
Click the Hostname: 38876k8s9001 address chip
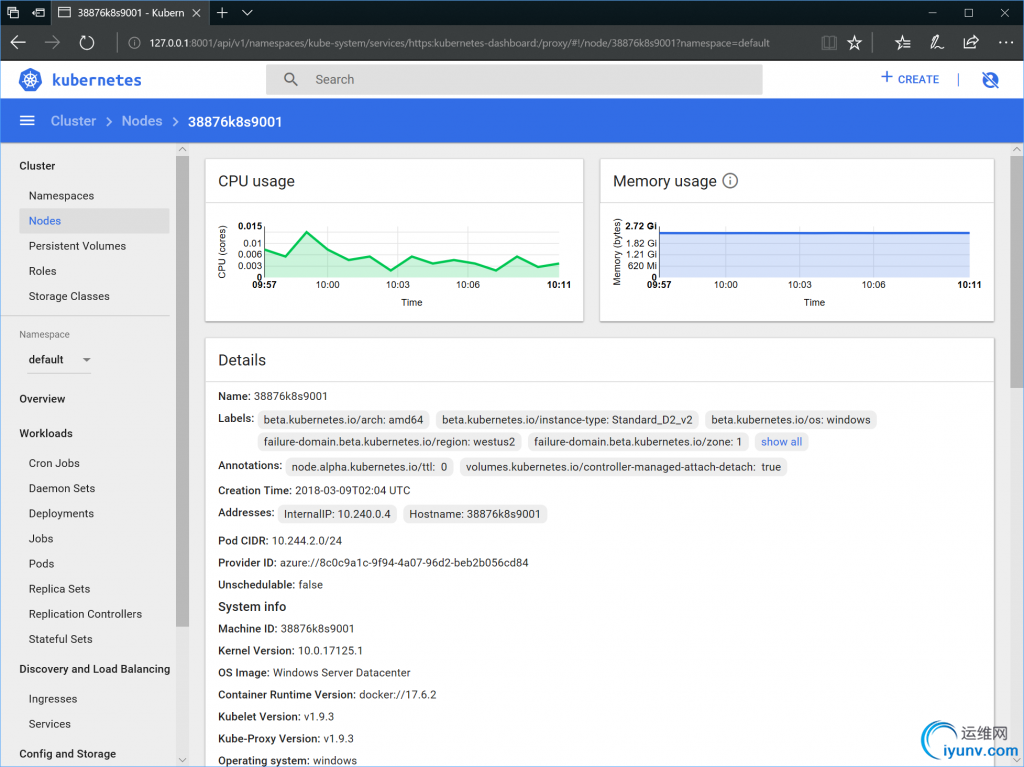click(475, 514)
